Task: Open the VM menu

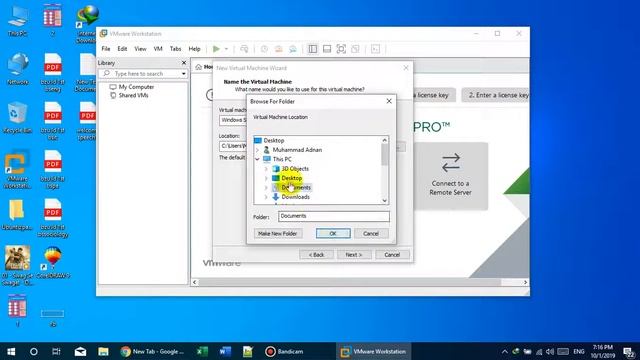Action: (158, 49)
